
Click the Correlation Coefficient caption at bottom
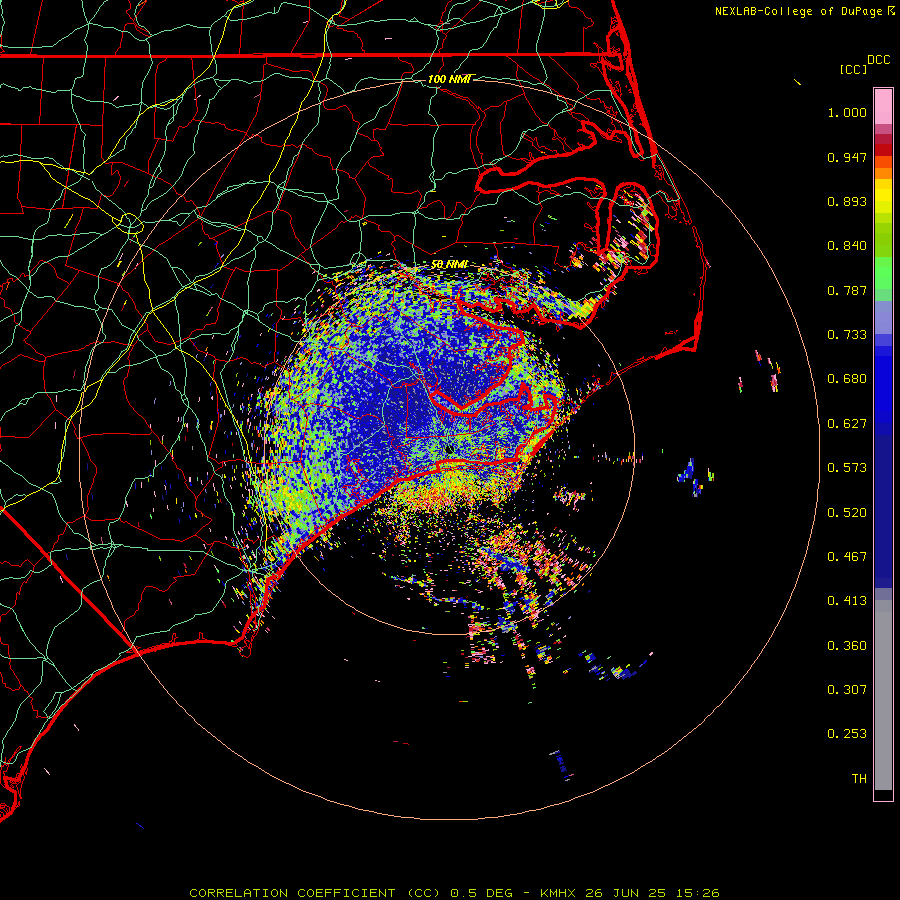(x=454, y=893)
